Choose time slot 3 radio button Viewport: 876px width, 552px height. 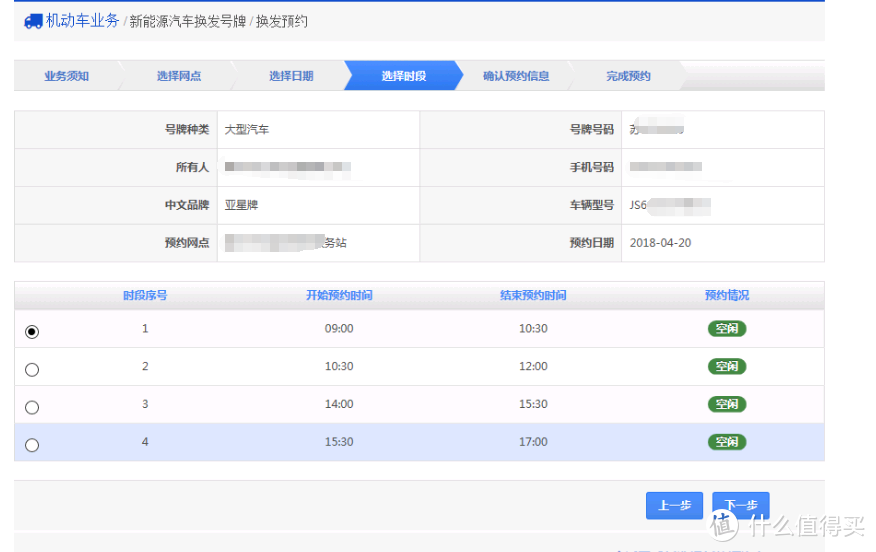click(32, 407)
